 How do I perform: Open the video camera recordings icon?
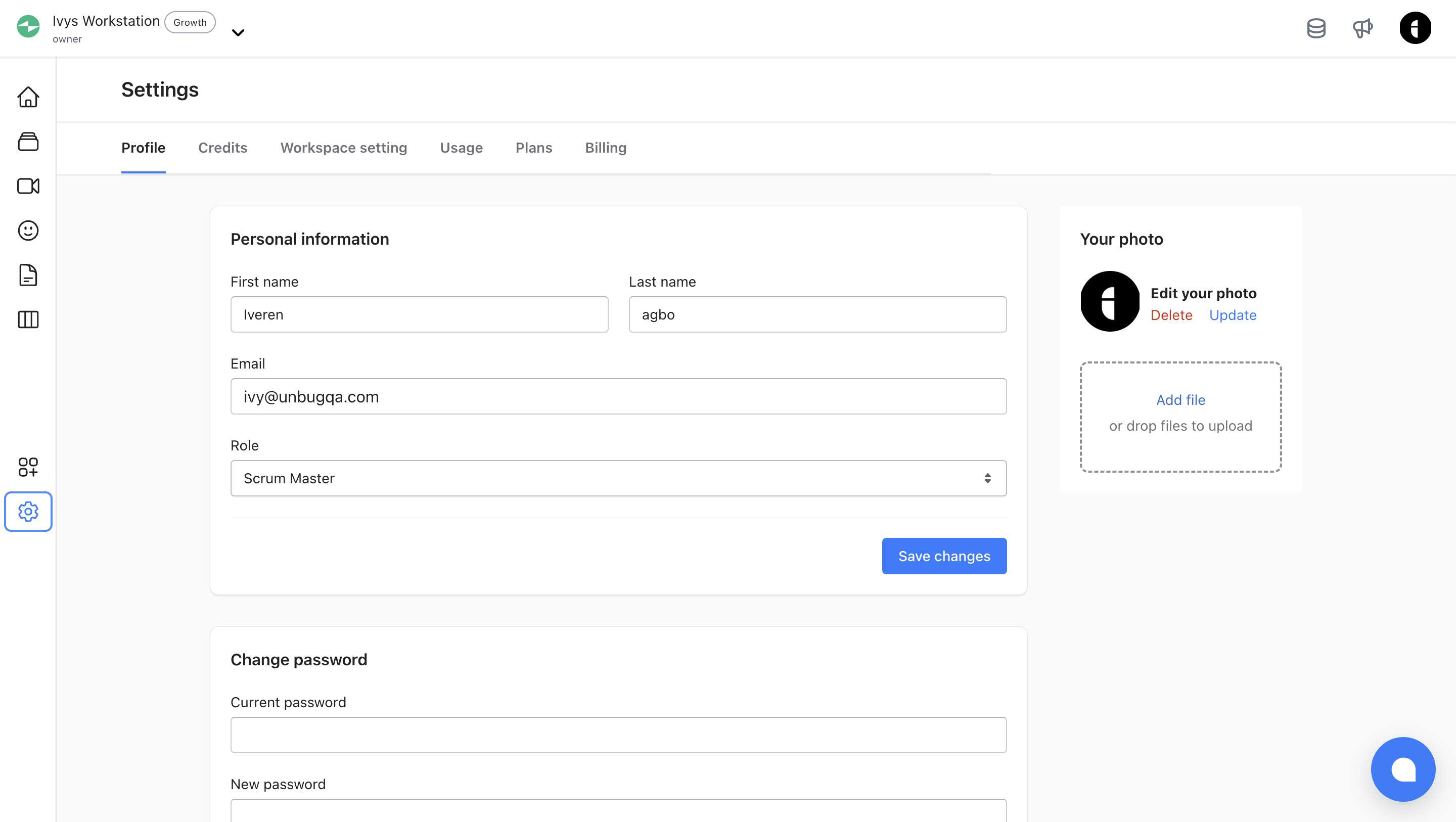(28, 186)
